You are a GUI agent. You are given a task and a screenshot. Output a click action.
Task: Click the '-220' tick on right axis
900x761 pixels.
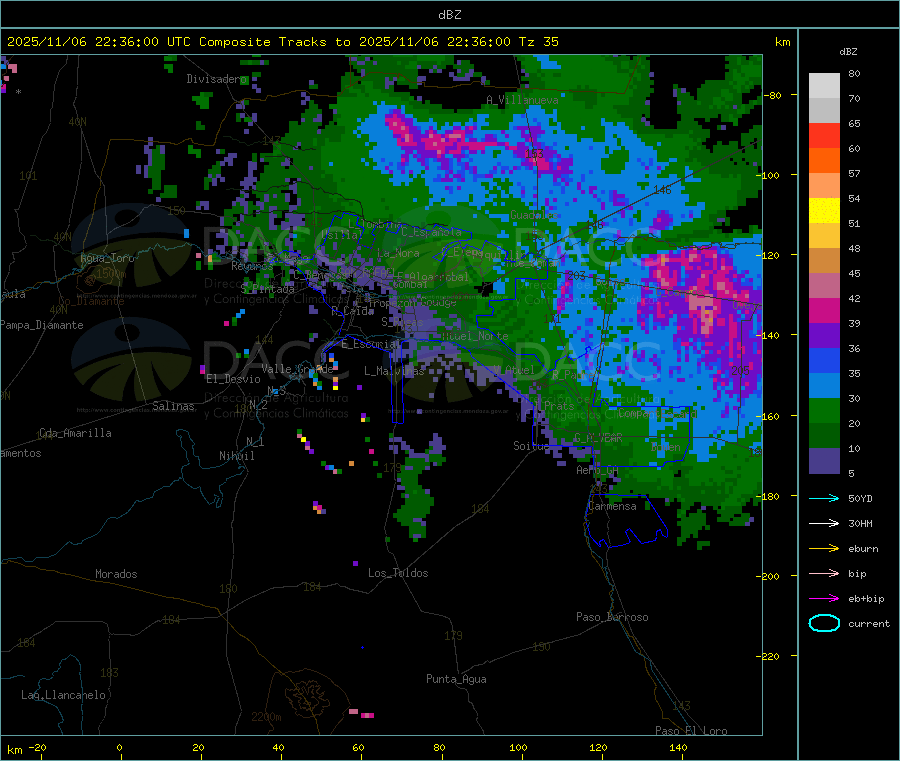[x=768, y=656]
